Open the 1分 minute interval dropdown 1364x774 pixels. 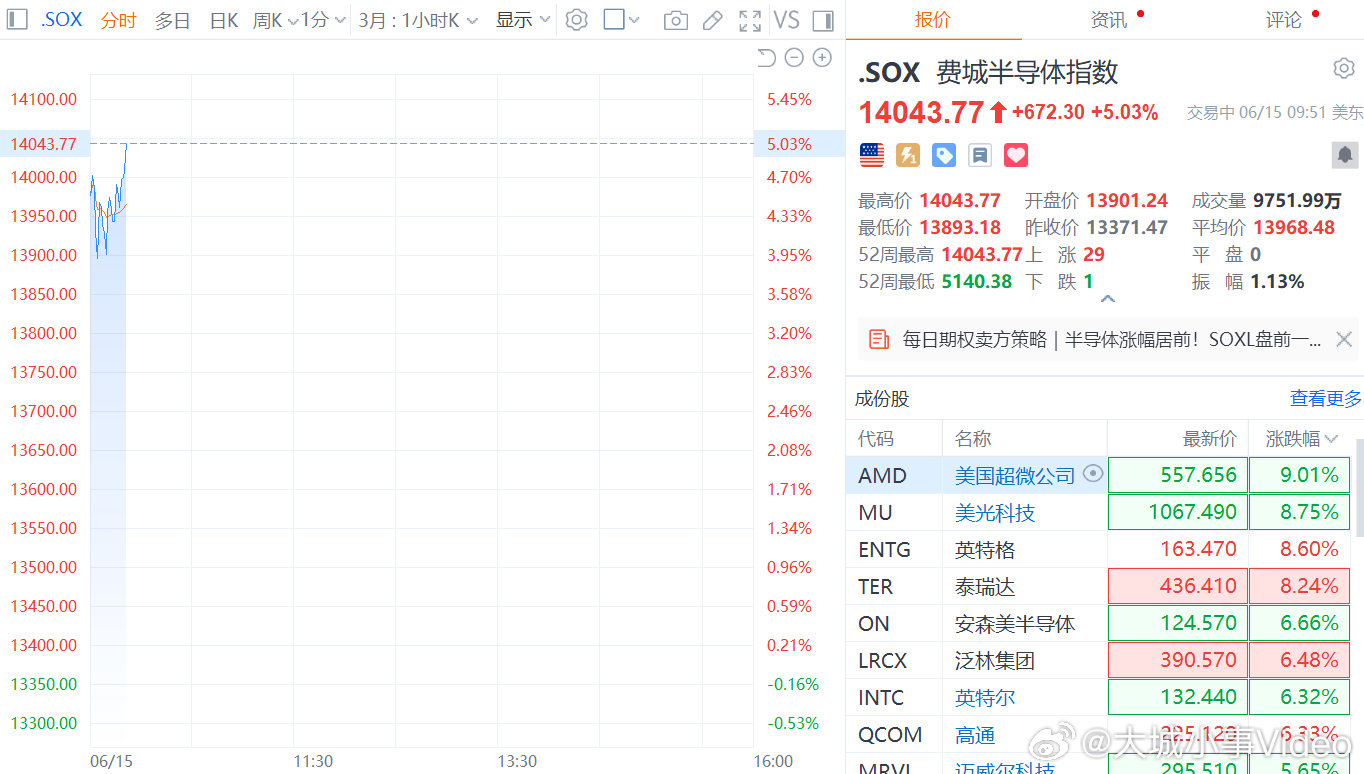(324, 20)
